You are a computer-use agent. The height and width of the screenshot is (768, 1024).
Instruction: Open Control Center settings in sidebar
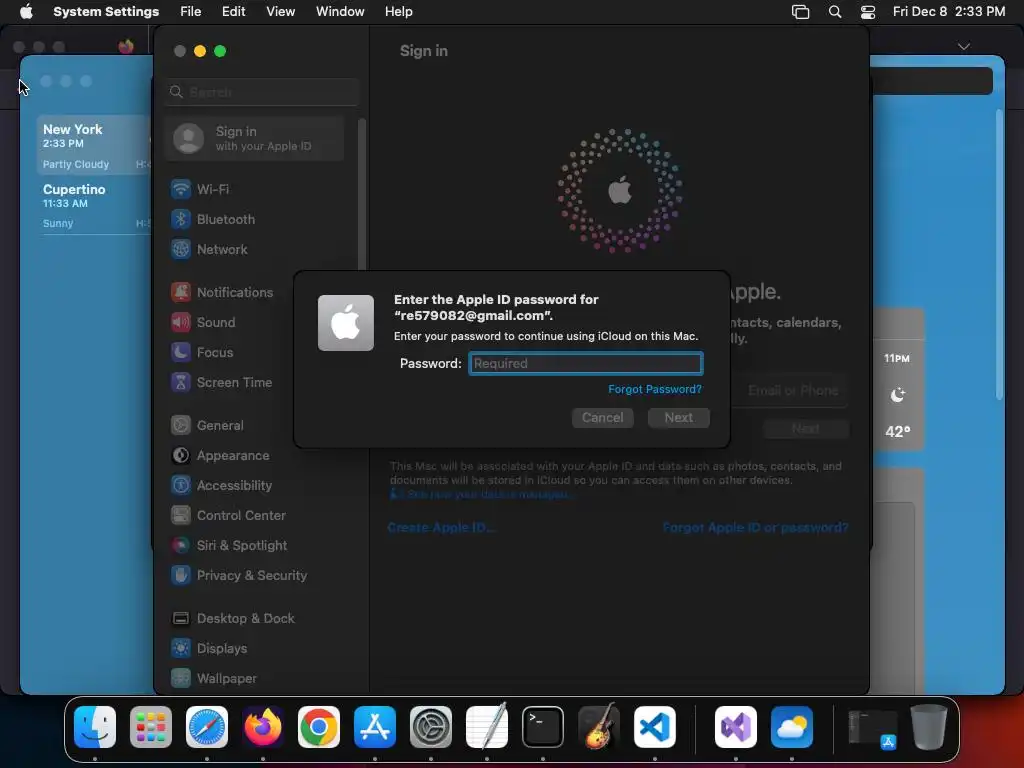pos(228,516)
